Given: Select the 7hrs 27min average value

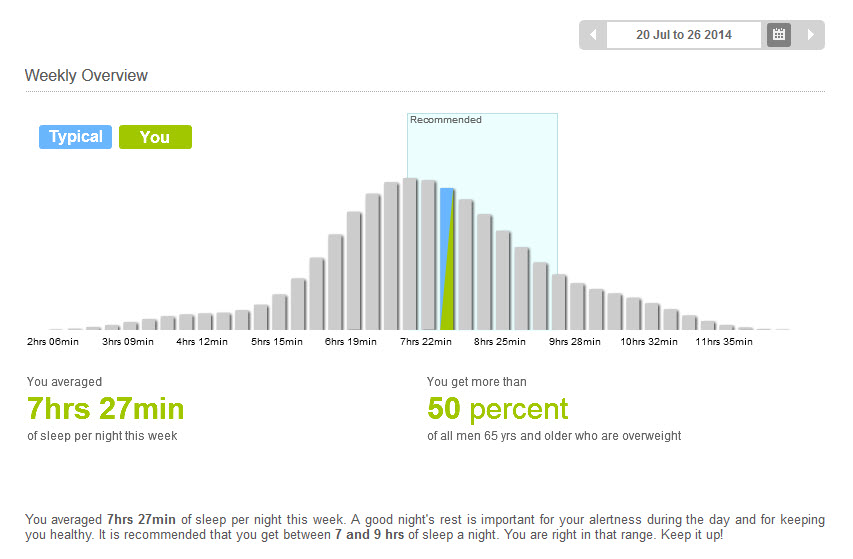Looking at the screenshot, I should [106, 408].
